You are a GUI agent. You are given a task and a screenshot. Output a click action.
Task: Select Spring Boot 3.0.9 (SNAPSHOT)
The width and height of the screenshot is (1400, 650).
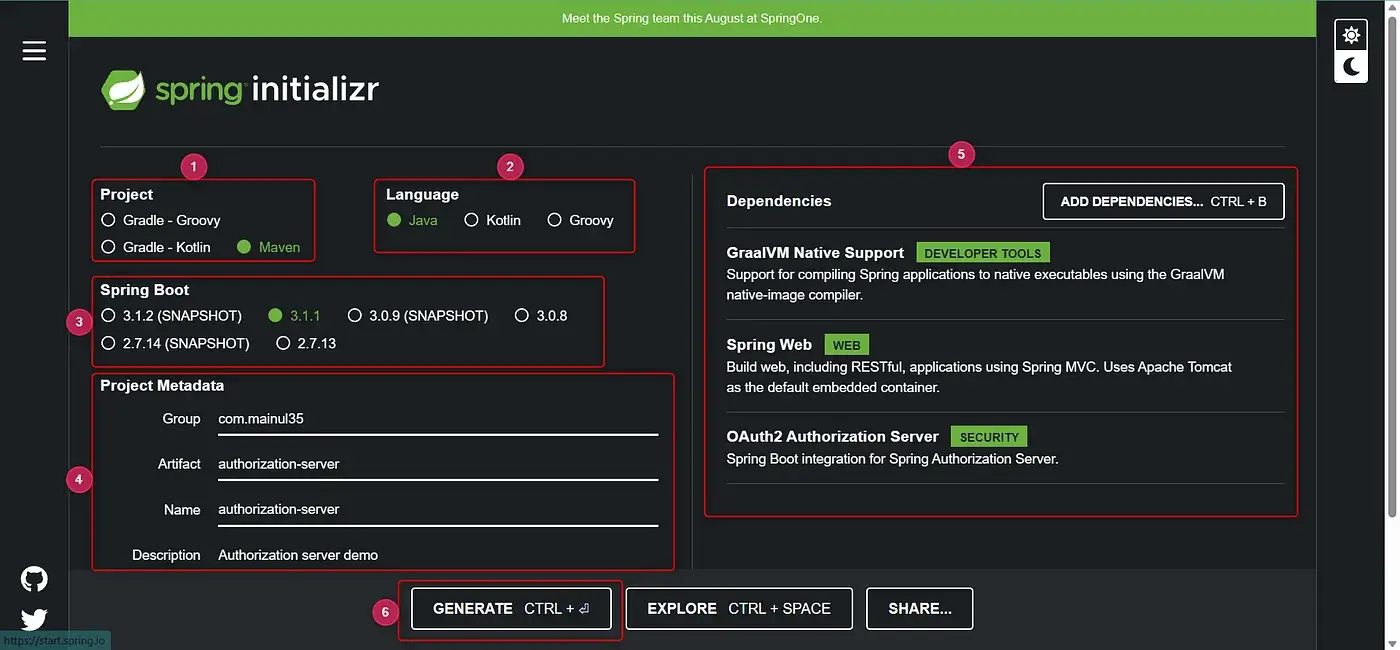pyautogui.click(x=418, y=316)
